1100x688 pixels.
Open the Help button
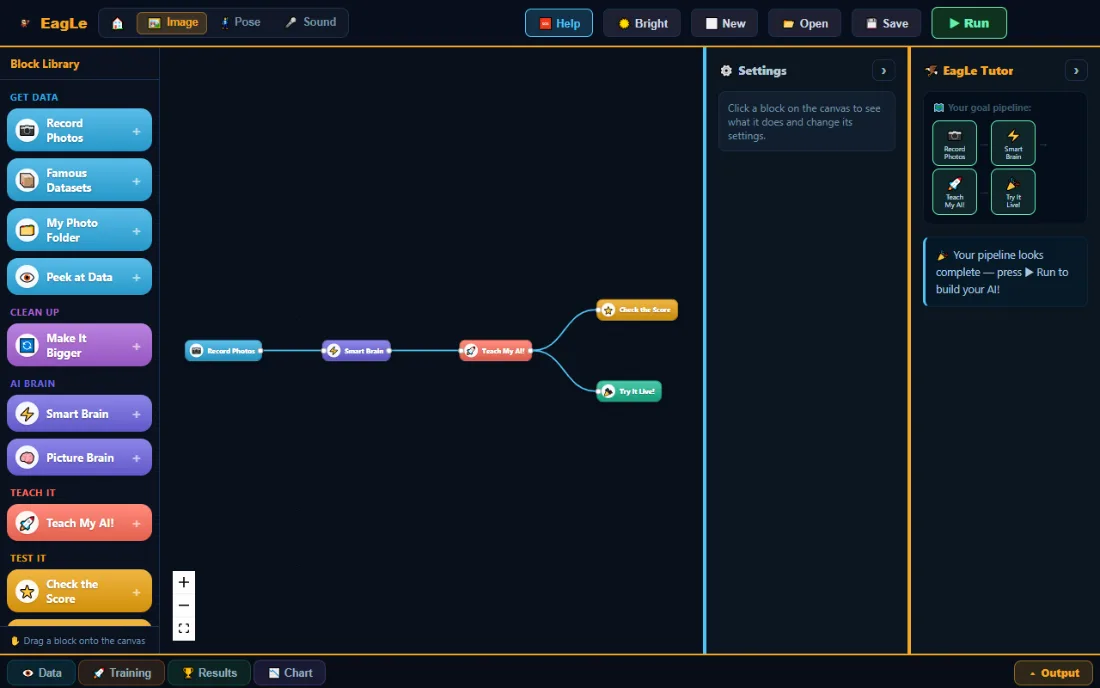point(558,23)
